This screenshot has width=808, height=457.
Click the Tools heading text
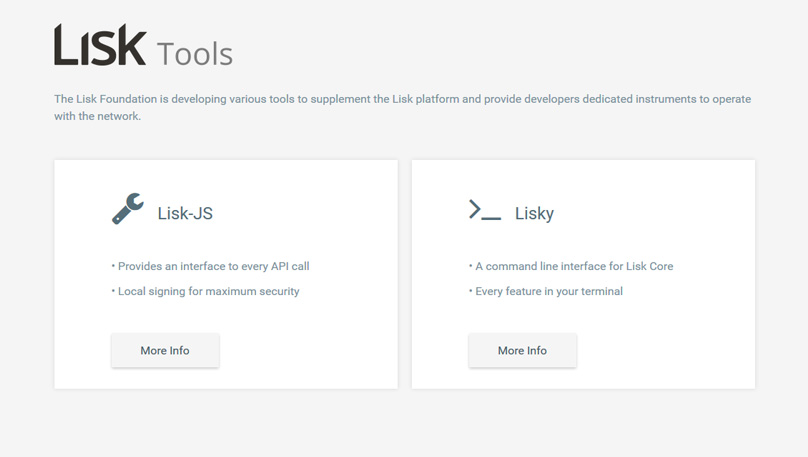(195, 54)
